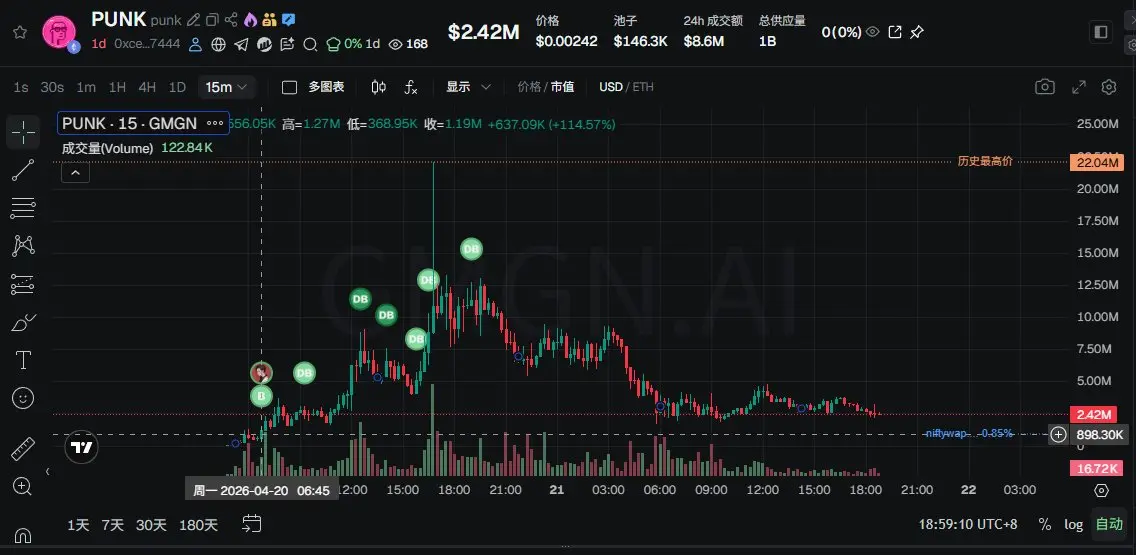Expand the chart to fullscreen
Screen dimensions: 1136x555
pyautogui.click(x=1079, y=87)
